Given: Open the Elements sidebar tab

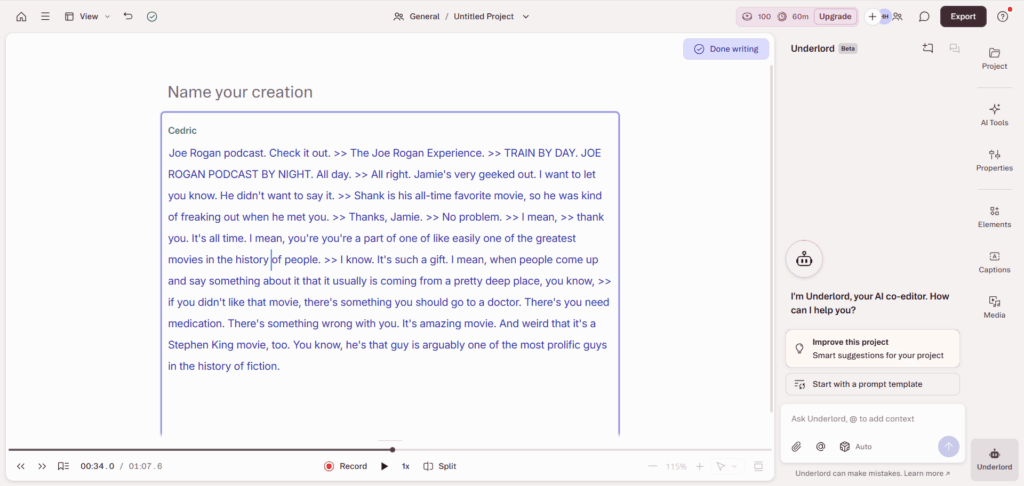Looking at the screenshot, I should click(995, 216).
